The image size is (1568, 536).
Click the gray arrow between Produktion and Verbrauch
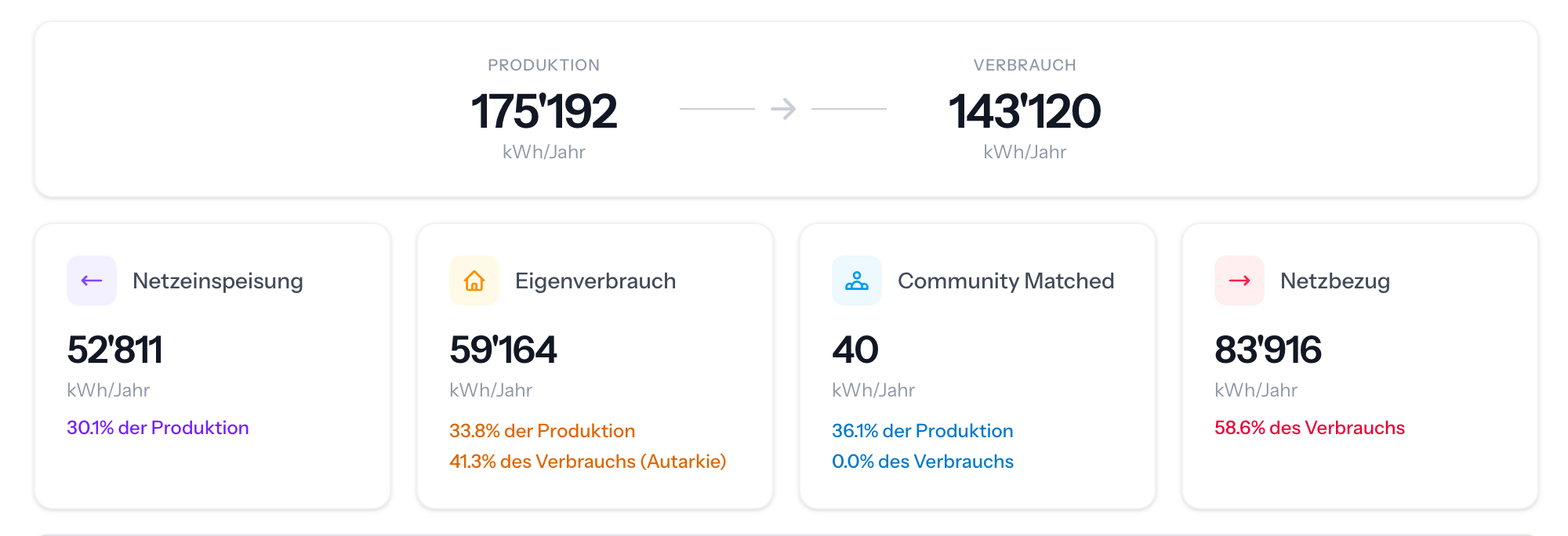(783, 109)
